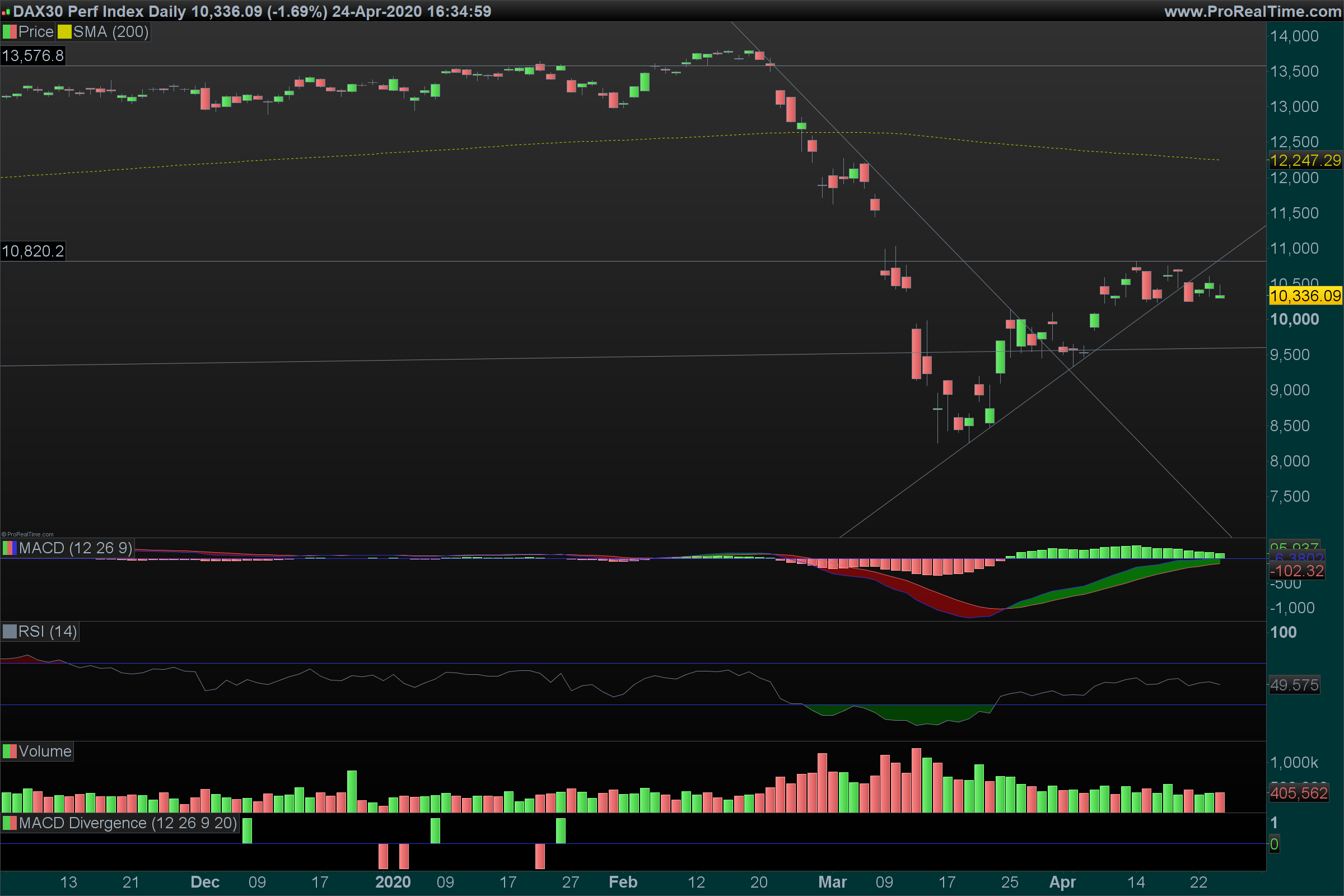This screenshot has height=896, width=1344.
Task: Click the 2020 label on time axis
Action: 393,881
